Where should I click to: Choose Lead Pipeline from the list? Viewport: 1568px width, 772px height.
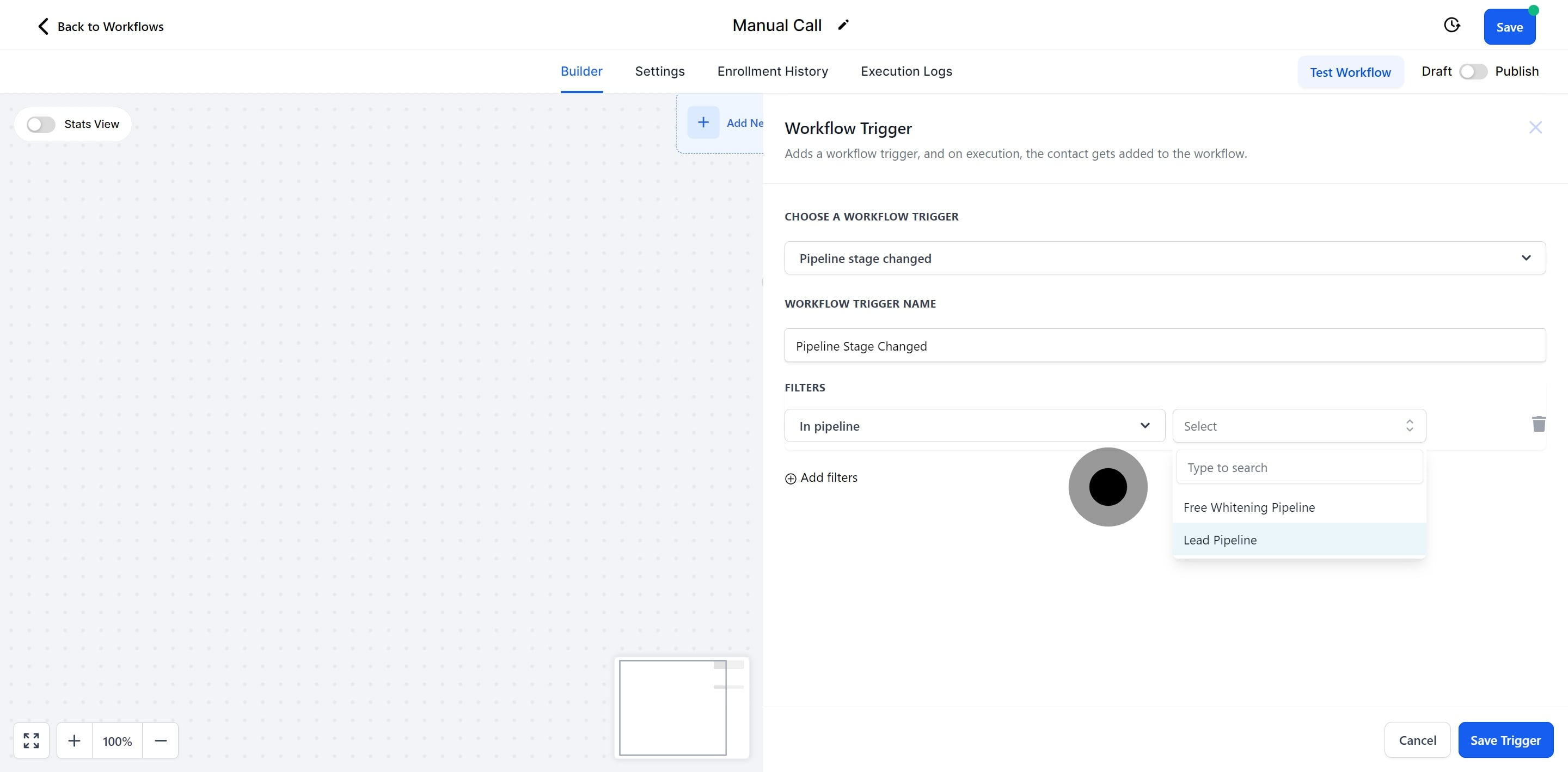(x=1221, y=540)
